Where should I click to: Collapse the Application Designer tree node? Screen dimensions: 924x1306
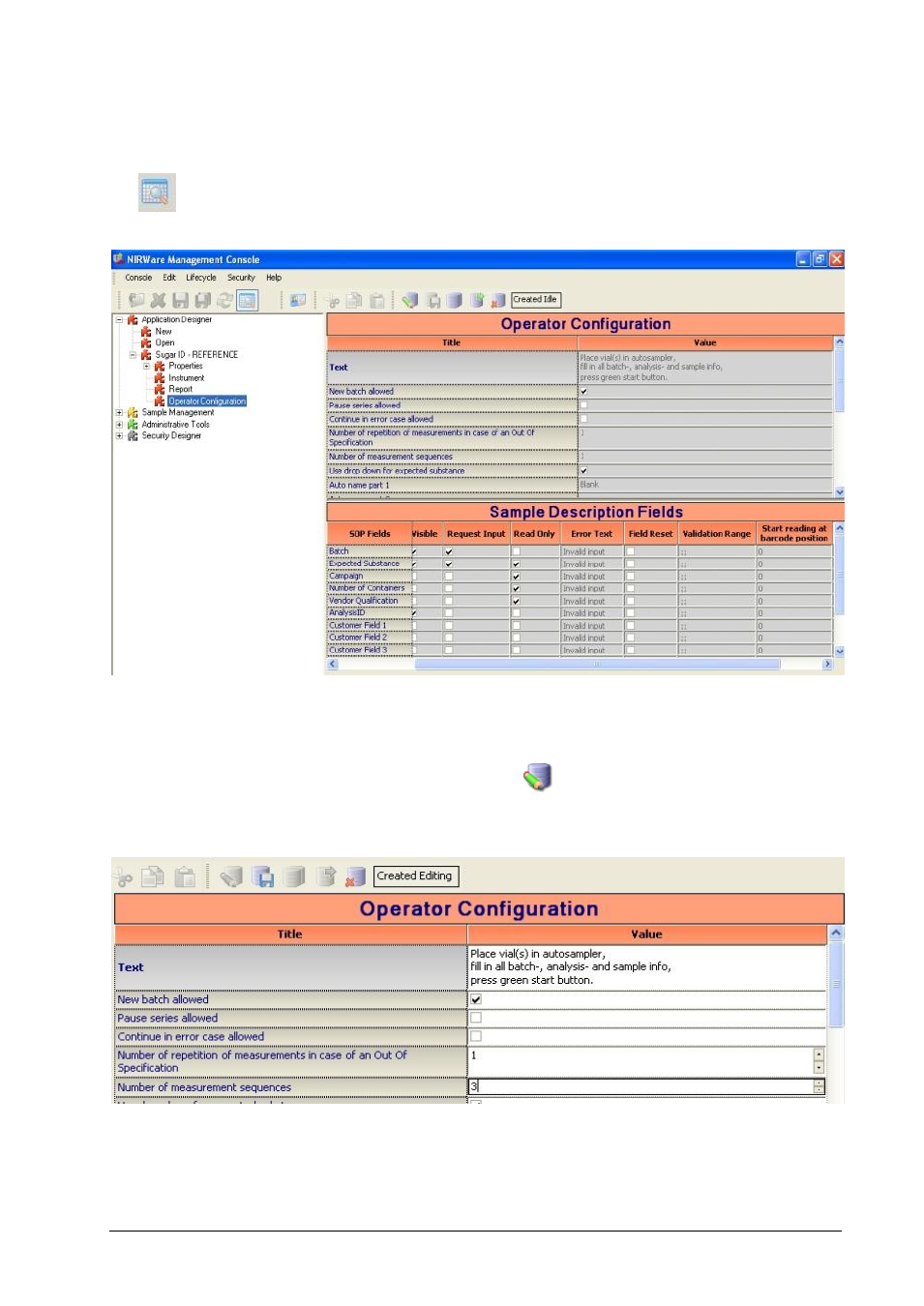click(119, 320)
